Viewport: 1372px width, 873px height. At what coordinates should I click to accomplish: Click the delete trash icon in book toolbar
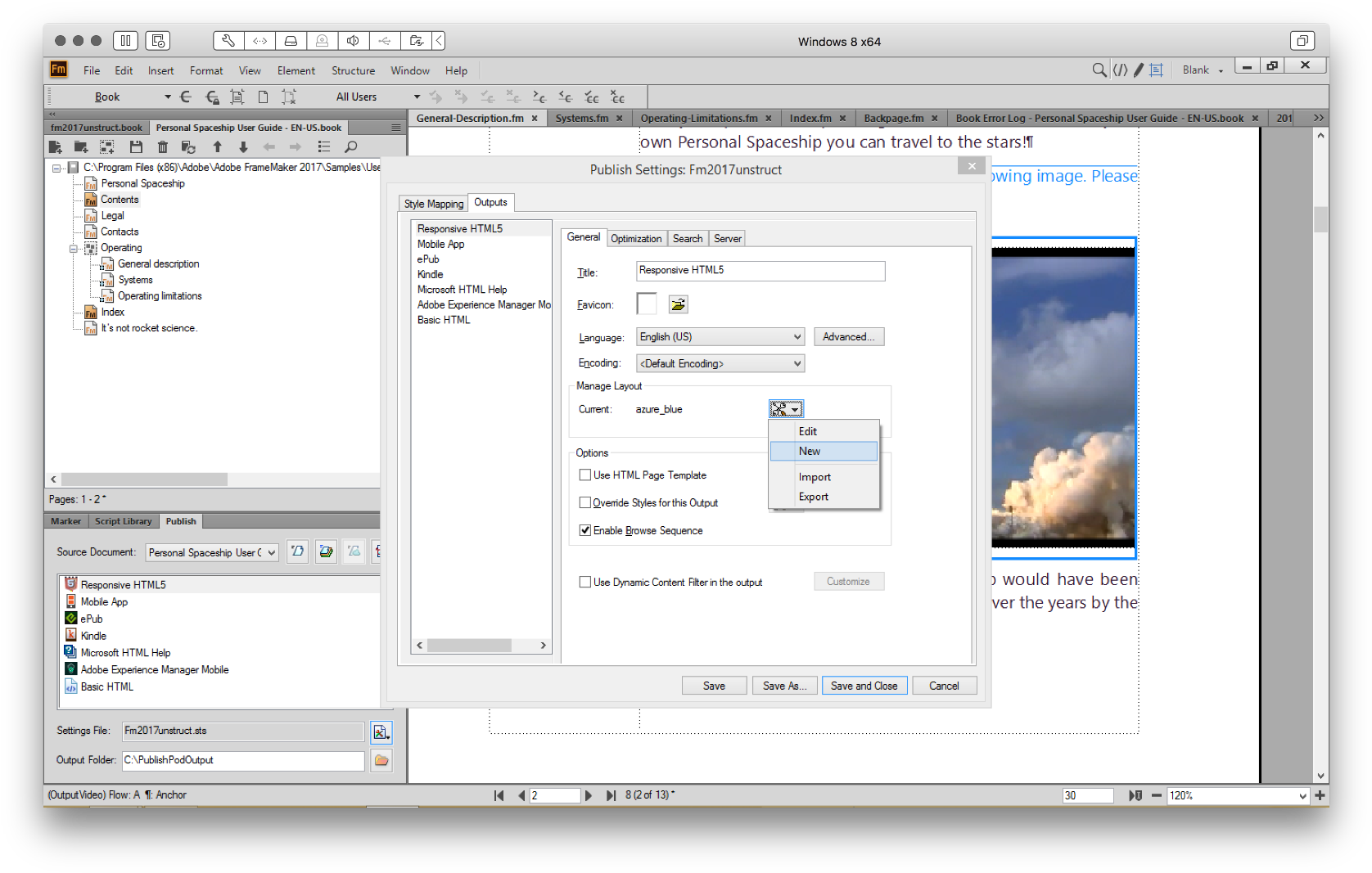coord(163,147)
